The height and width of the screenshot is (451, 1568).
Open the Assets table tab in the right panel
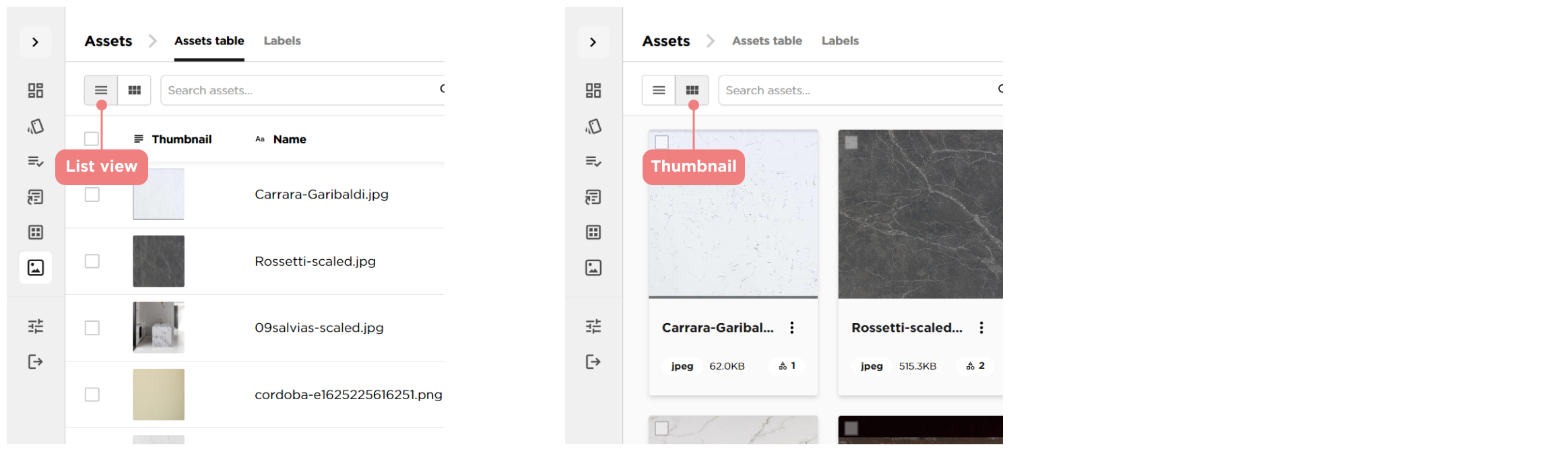[767, 41]
